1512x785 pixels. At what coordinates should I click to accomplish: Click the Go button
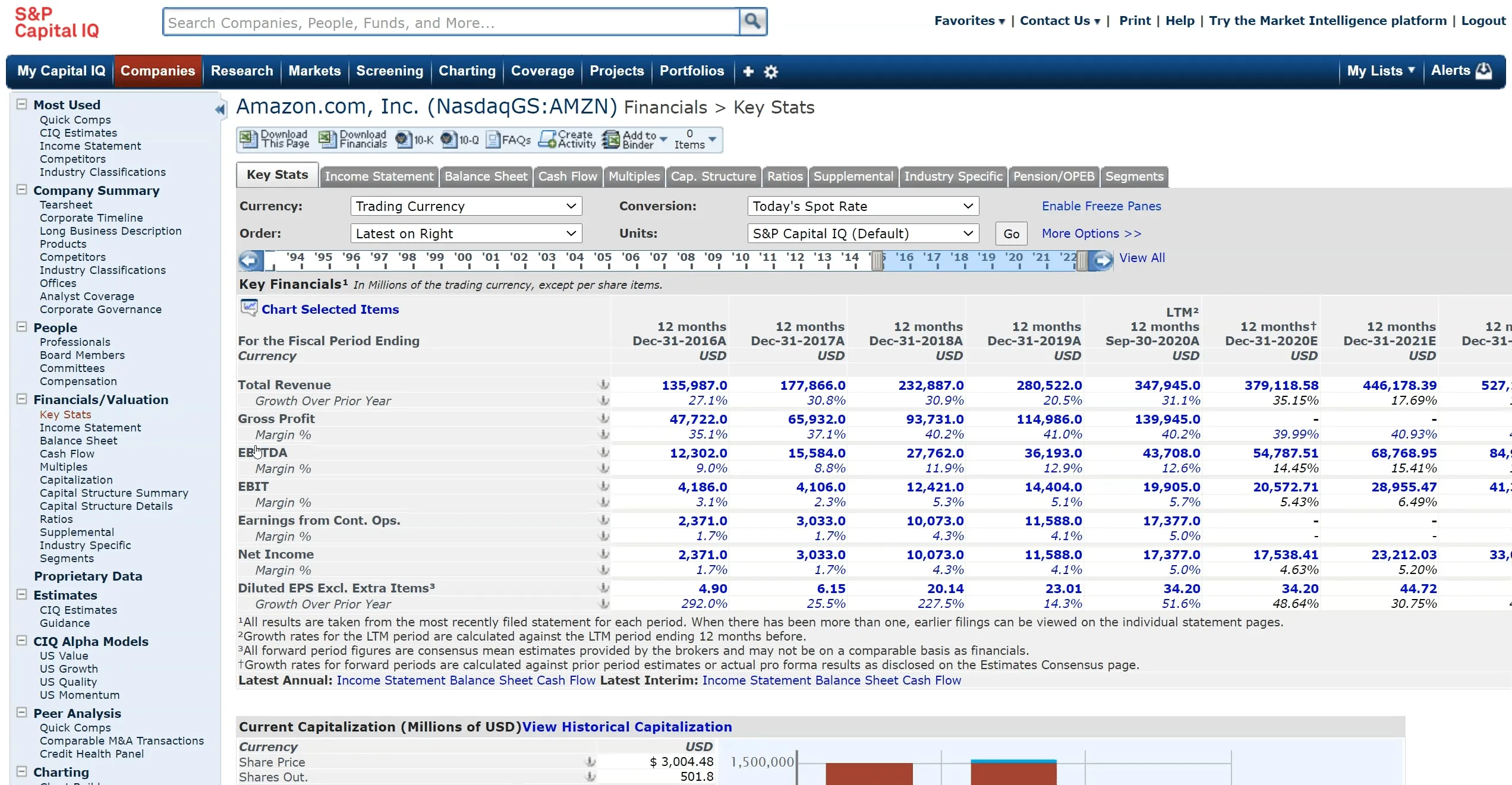(x=1011, y=234)
